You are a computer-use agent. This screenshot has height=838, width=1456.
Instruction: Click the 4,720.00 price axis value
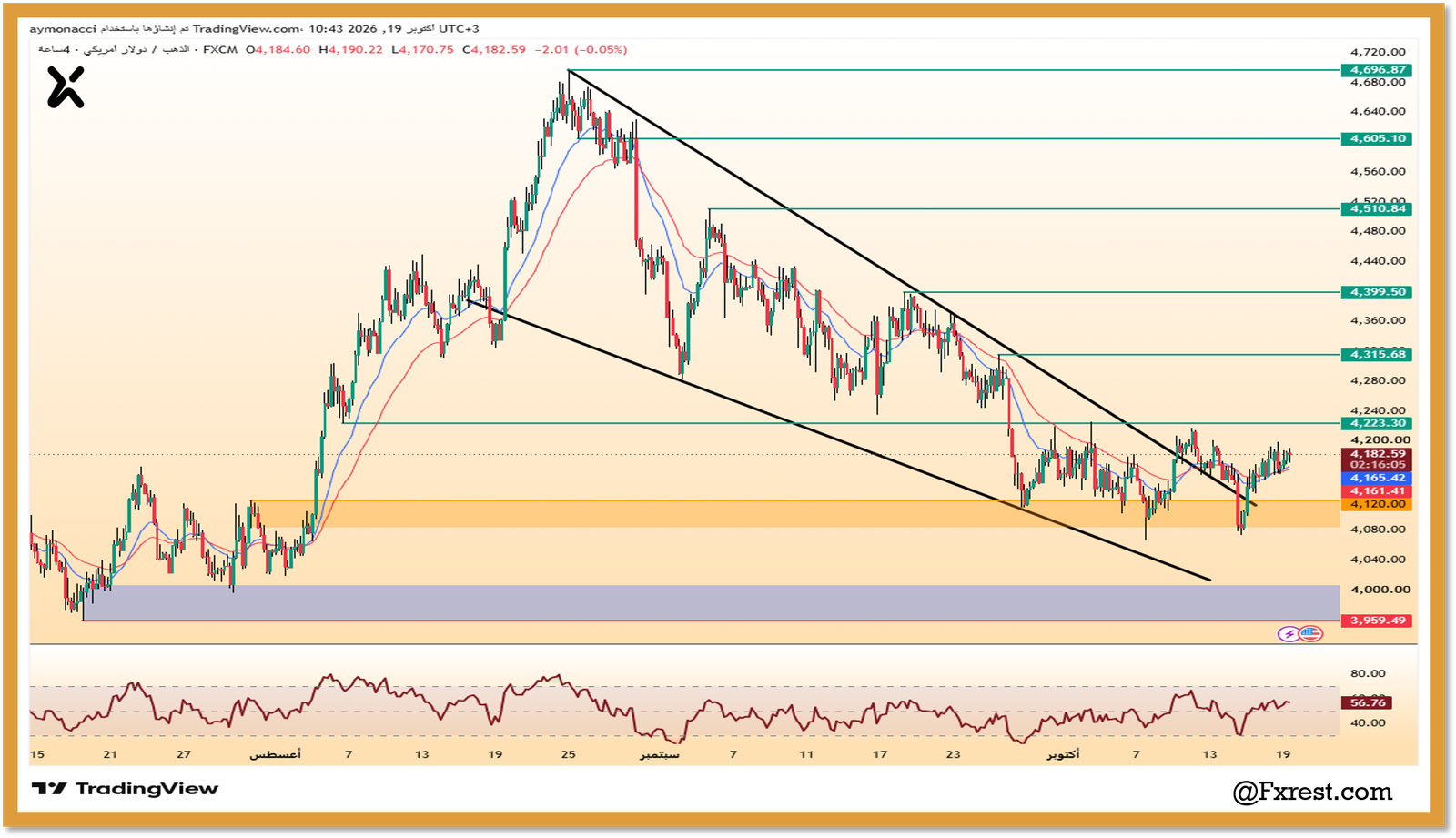[1378, 52]
